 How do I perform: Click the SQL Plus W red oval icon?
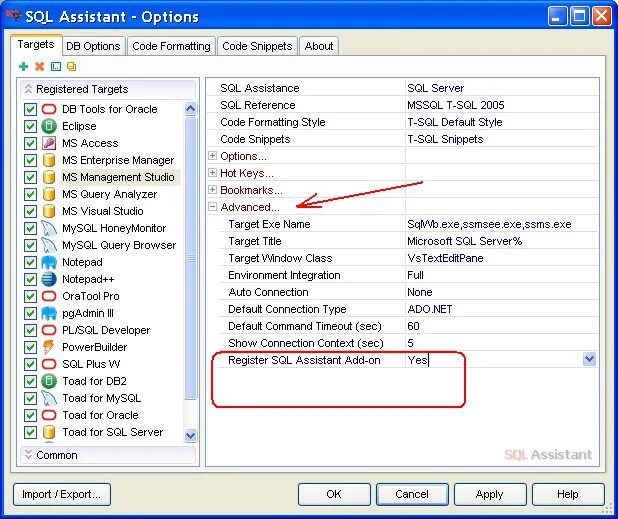tap(49, 364)
